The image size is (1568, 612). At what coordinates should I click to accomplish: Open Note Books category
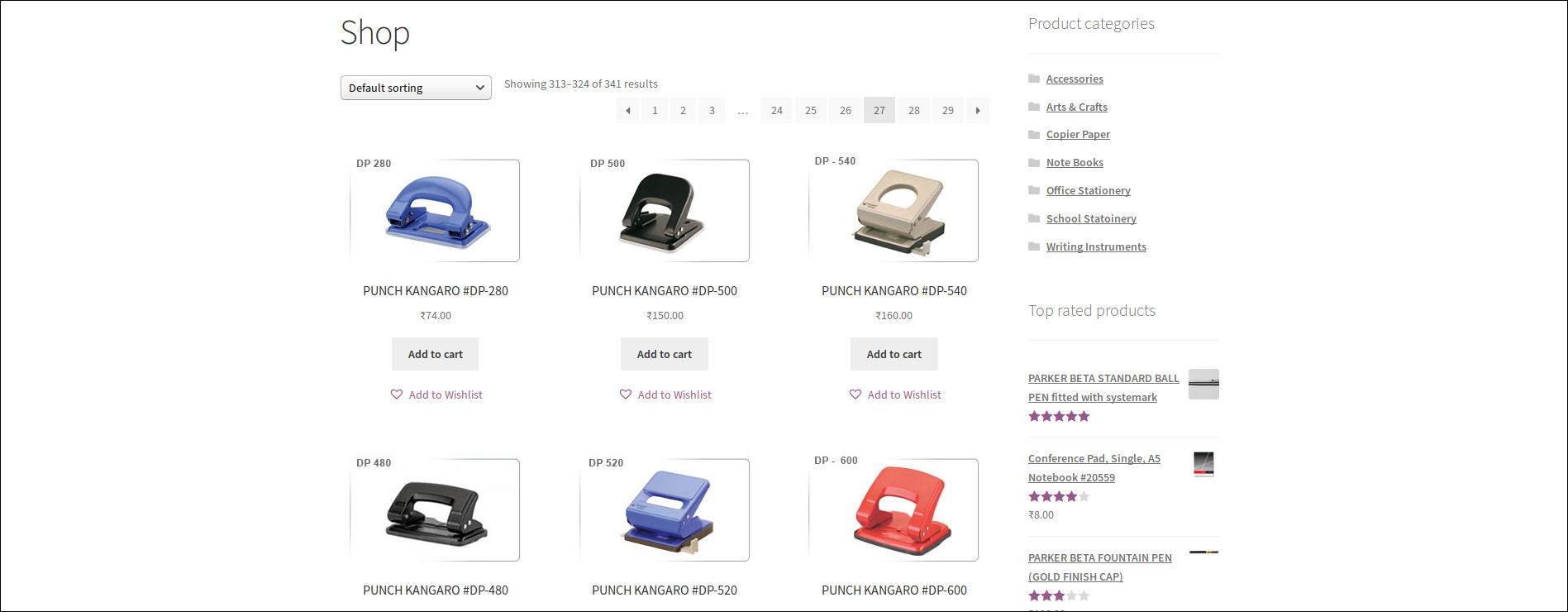pos(1075,163)
